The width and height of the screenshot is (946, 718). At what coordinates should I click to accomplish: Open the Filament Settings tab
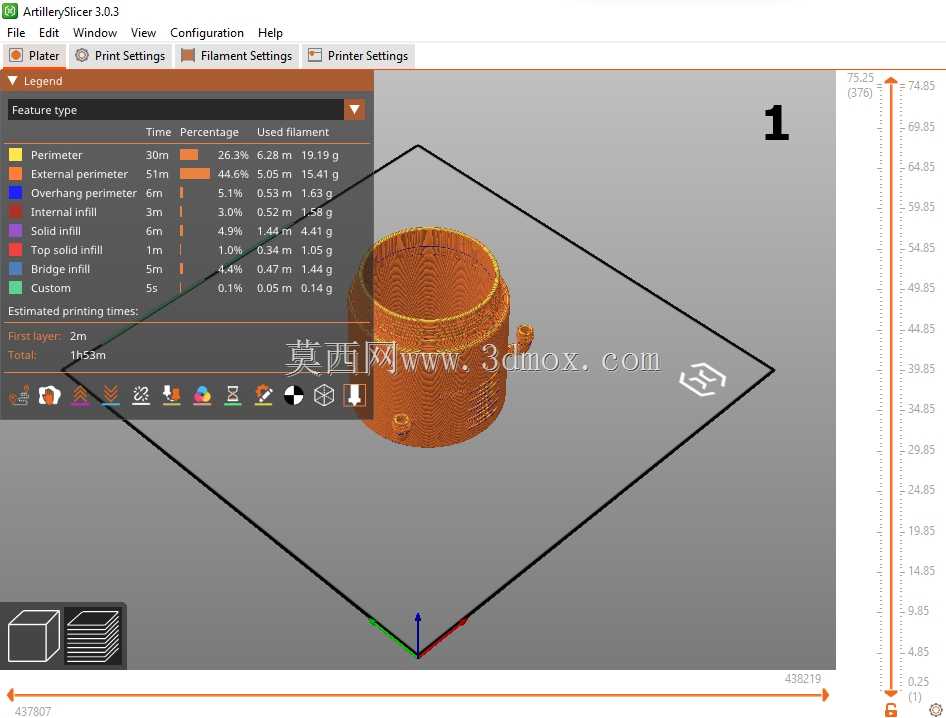[236, 56]
